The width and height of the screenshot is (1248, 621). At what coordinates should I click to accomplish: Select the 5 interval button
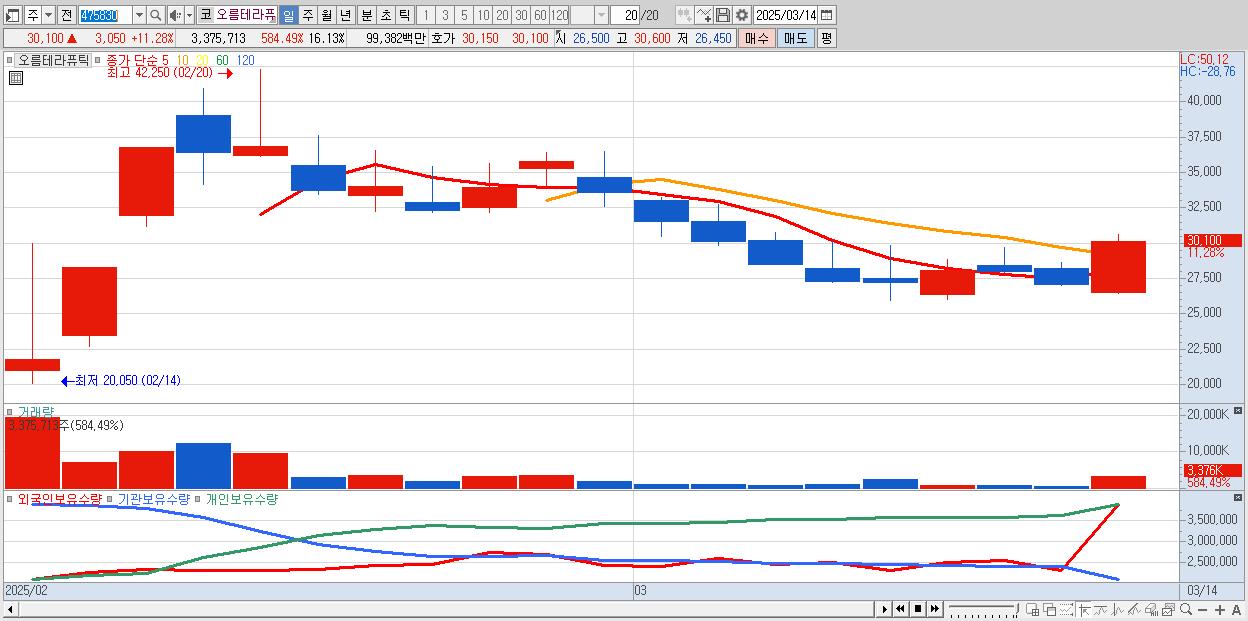pos(464,15)
